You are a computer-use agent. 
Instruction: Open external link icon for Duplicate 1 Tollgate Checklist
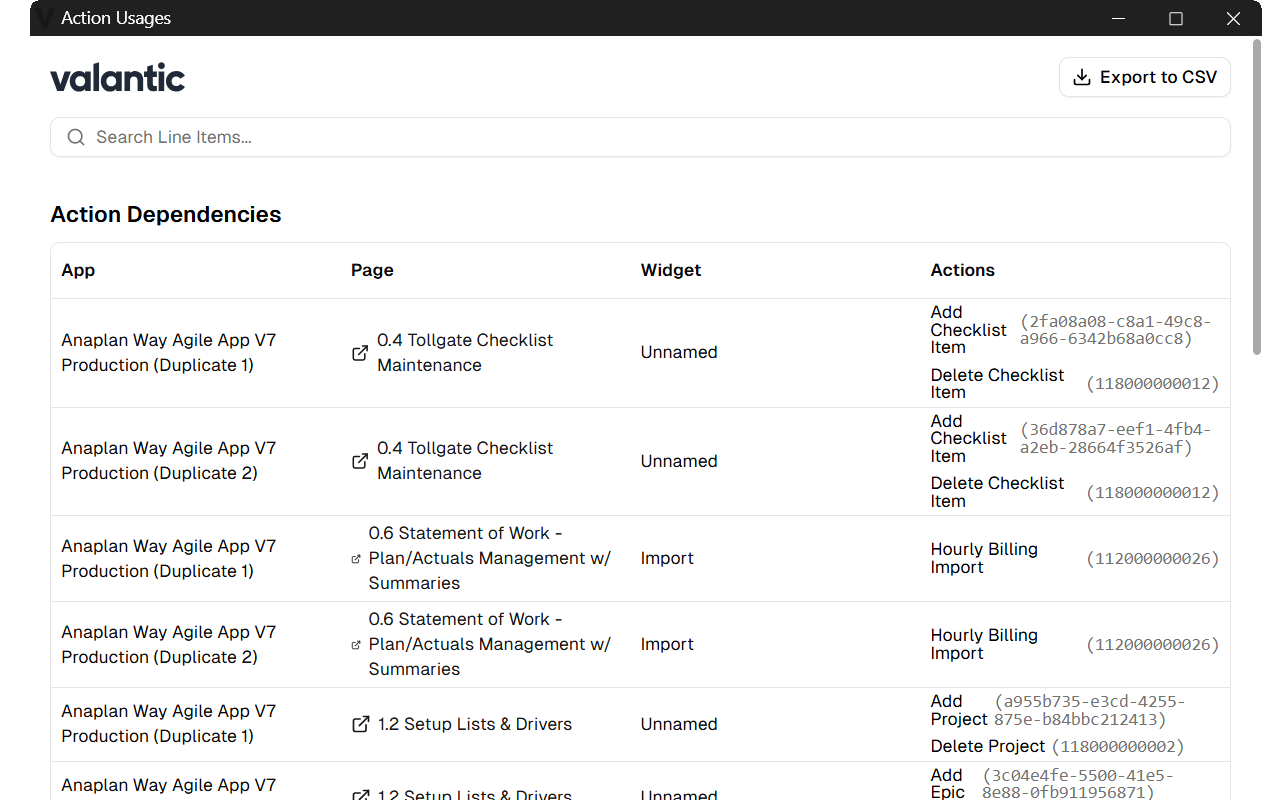pos(360,353)
